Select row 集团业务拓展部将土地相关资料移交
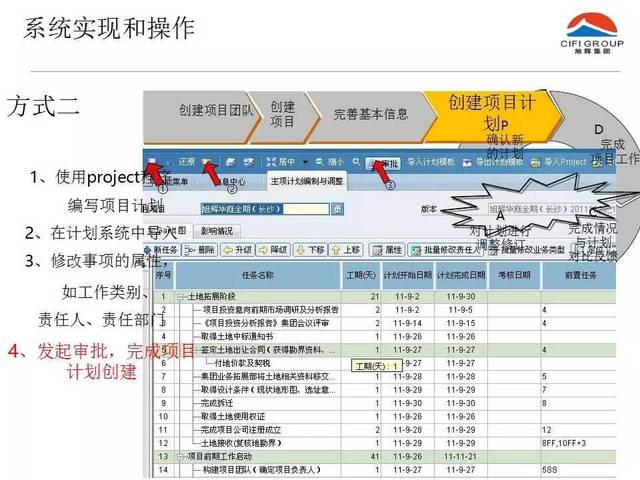The image size is (640, 480). pyautogui.click(x=384, y=376)
